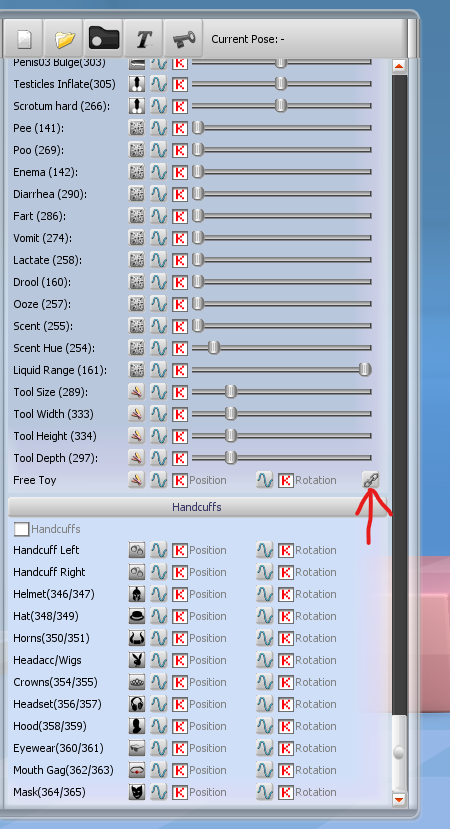
Task: Toggle keyframe K for Lactate (258)
Action: point(180,261)
